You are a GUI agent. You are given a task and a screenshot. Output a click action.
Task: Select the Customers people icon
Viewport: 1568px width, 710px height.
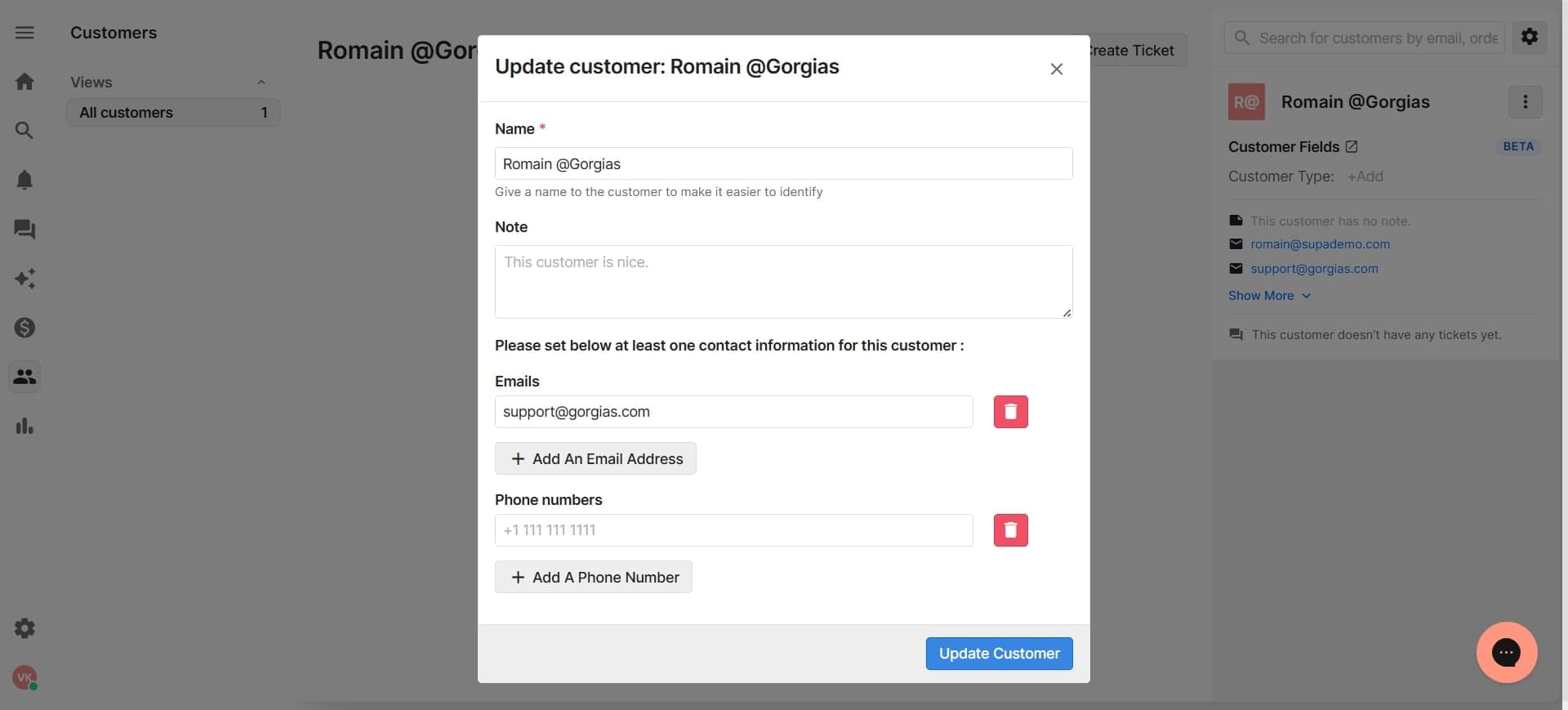pos(24,377)
